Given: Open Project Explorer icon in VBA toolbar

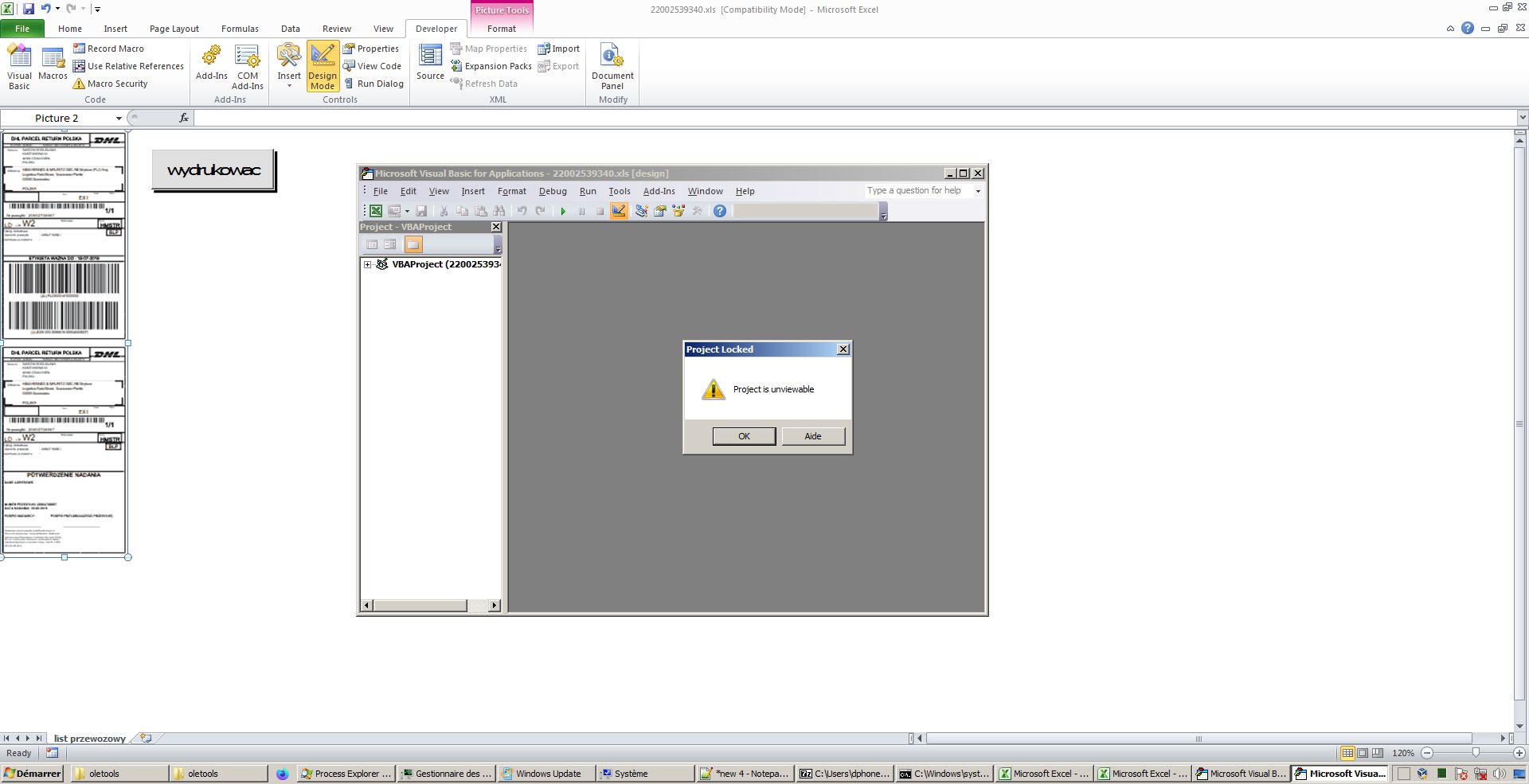Looking at the screenshot, I should click(x=641, y=211).
